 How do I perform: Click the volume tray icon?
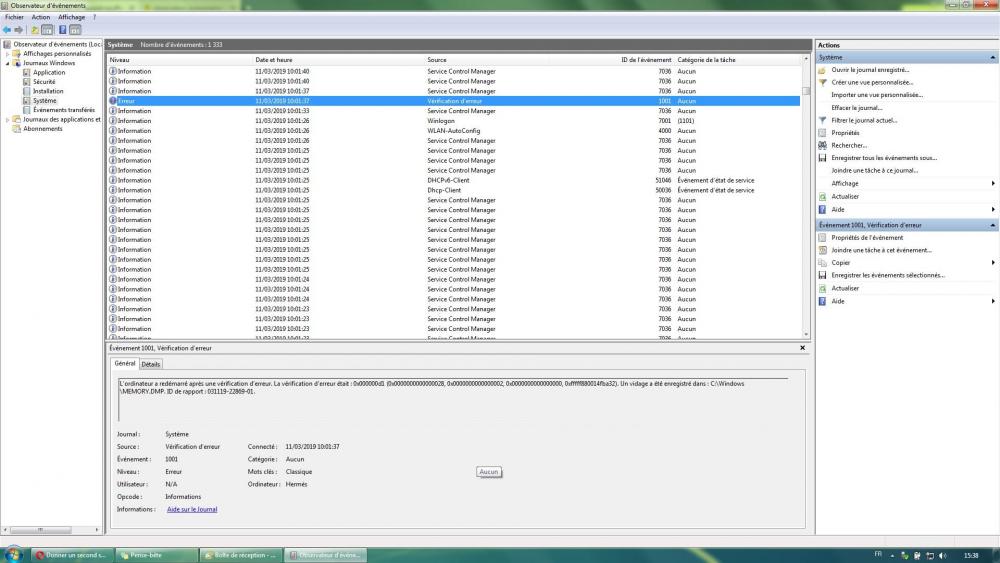943,556
